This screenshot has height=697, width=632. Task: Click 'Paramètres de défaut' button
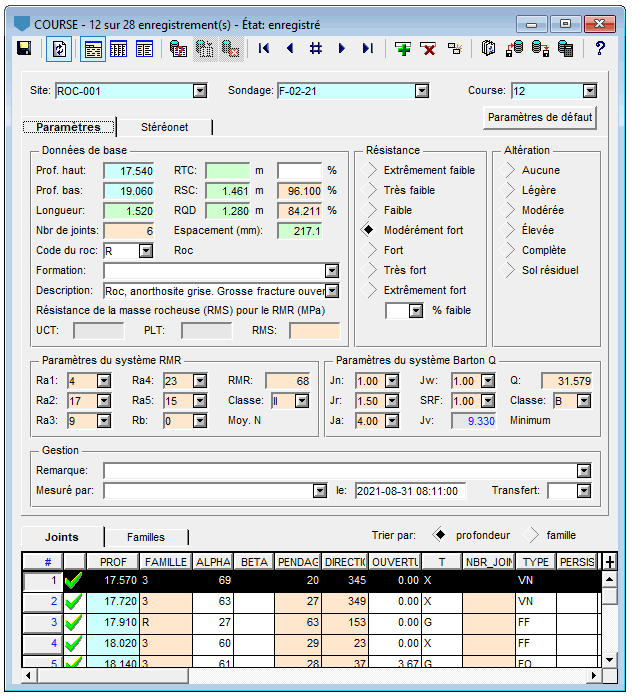coord(540,118)
